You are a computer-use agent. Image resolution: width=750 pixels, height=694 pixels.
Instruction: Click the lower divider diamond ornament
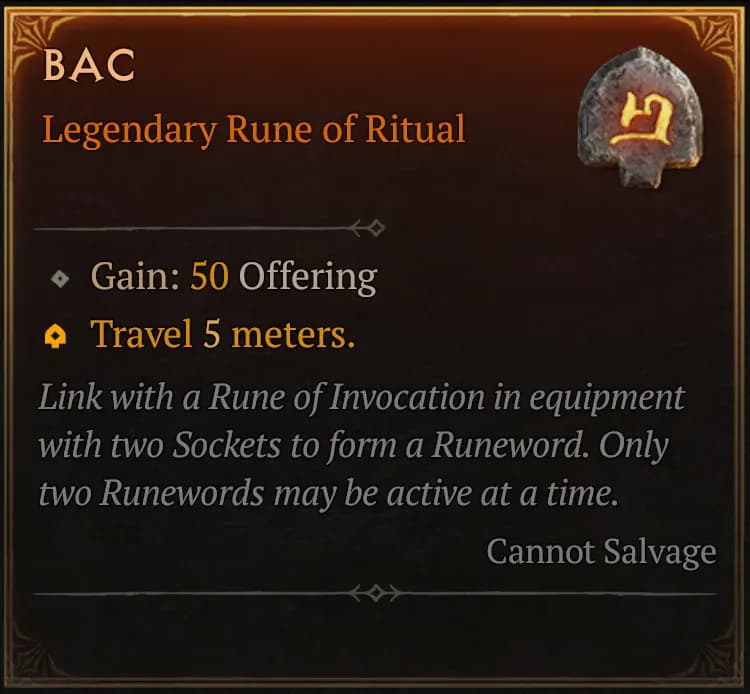click(376, 593)
